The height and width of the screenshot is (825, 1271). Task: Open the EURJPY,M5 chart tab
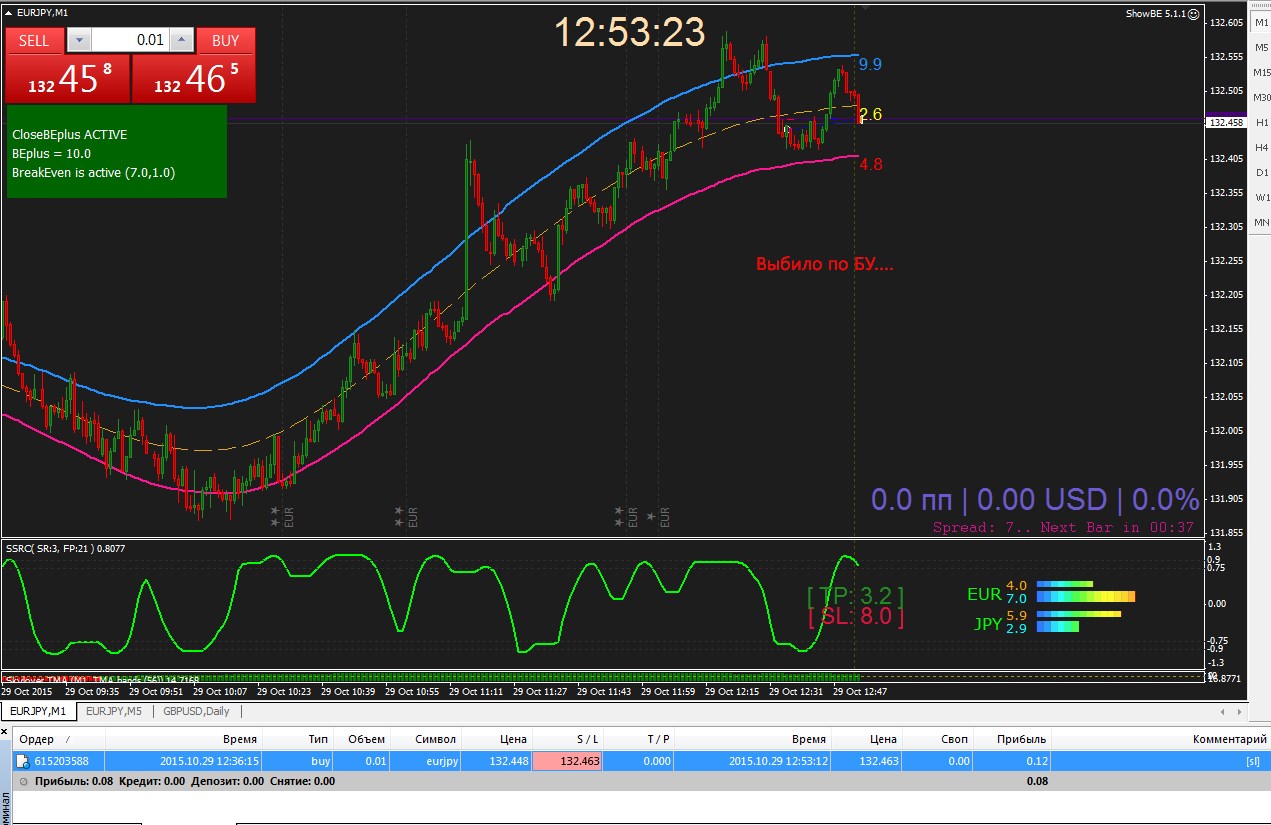coord(113,711)
